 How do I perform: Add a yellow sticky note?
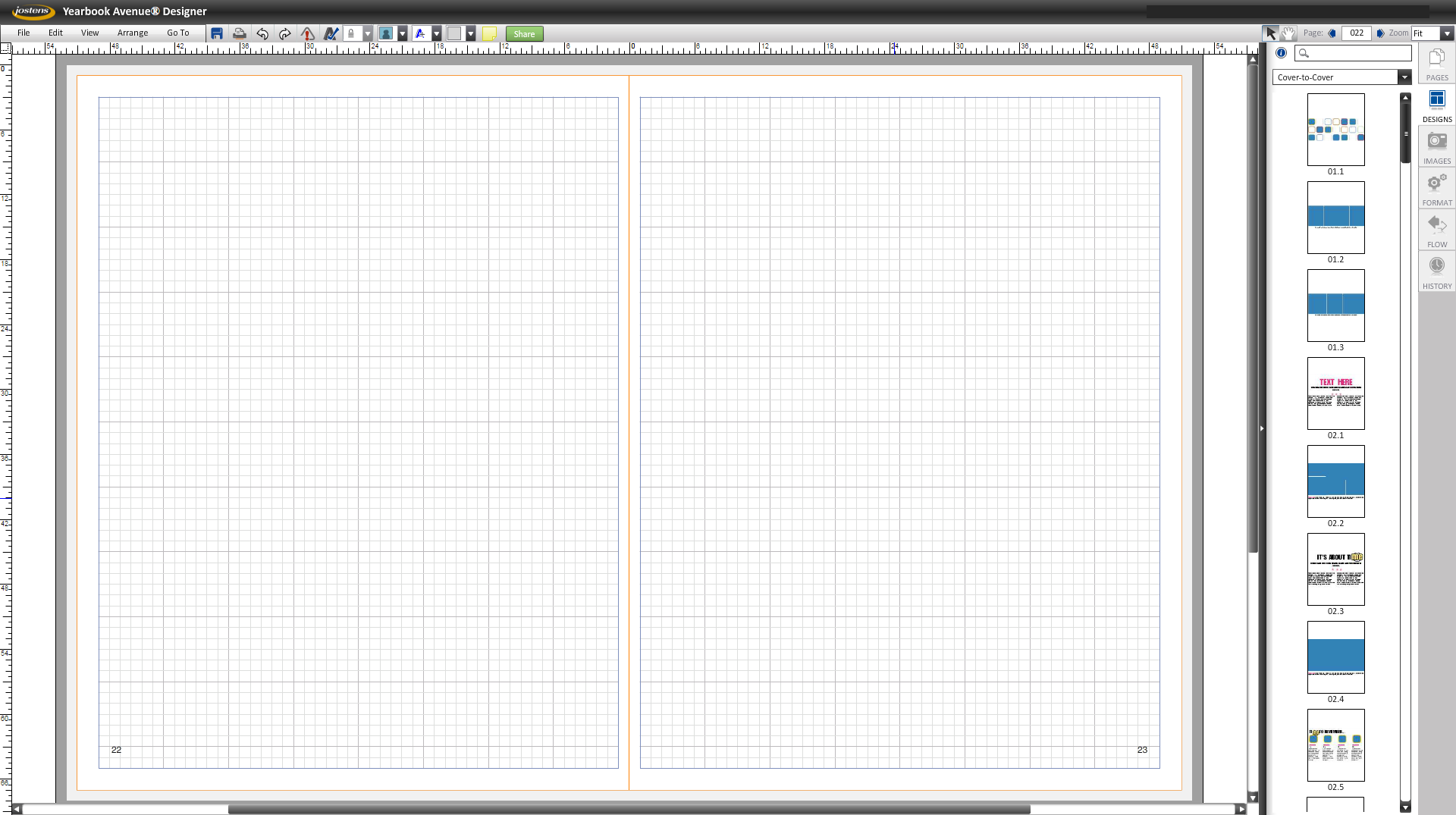(490, 33)
